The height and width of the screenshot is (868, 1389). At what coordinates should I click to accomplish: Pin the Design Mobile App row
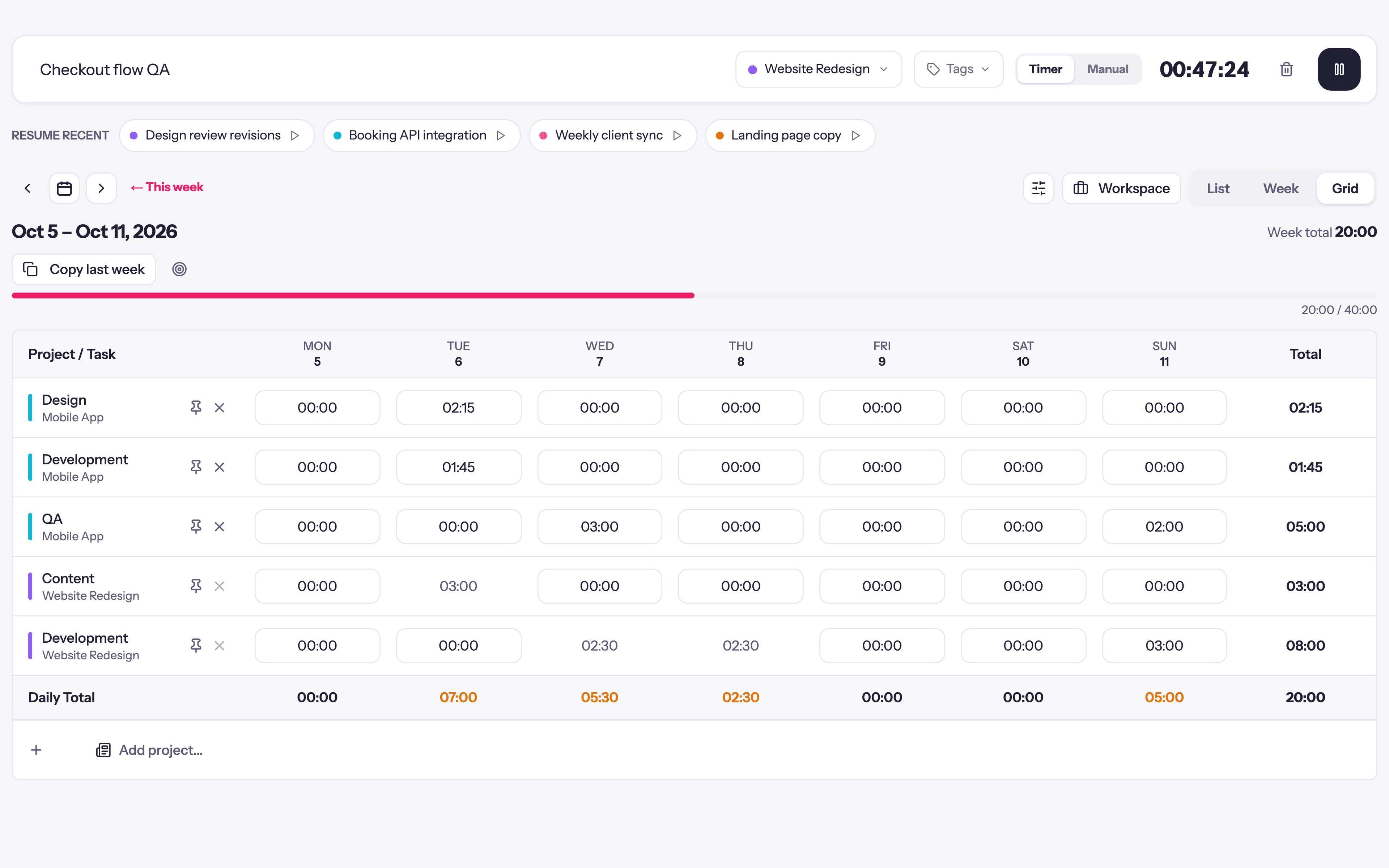pyautogui.click(x=196, y=408)
